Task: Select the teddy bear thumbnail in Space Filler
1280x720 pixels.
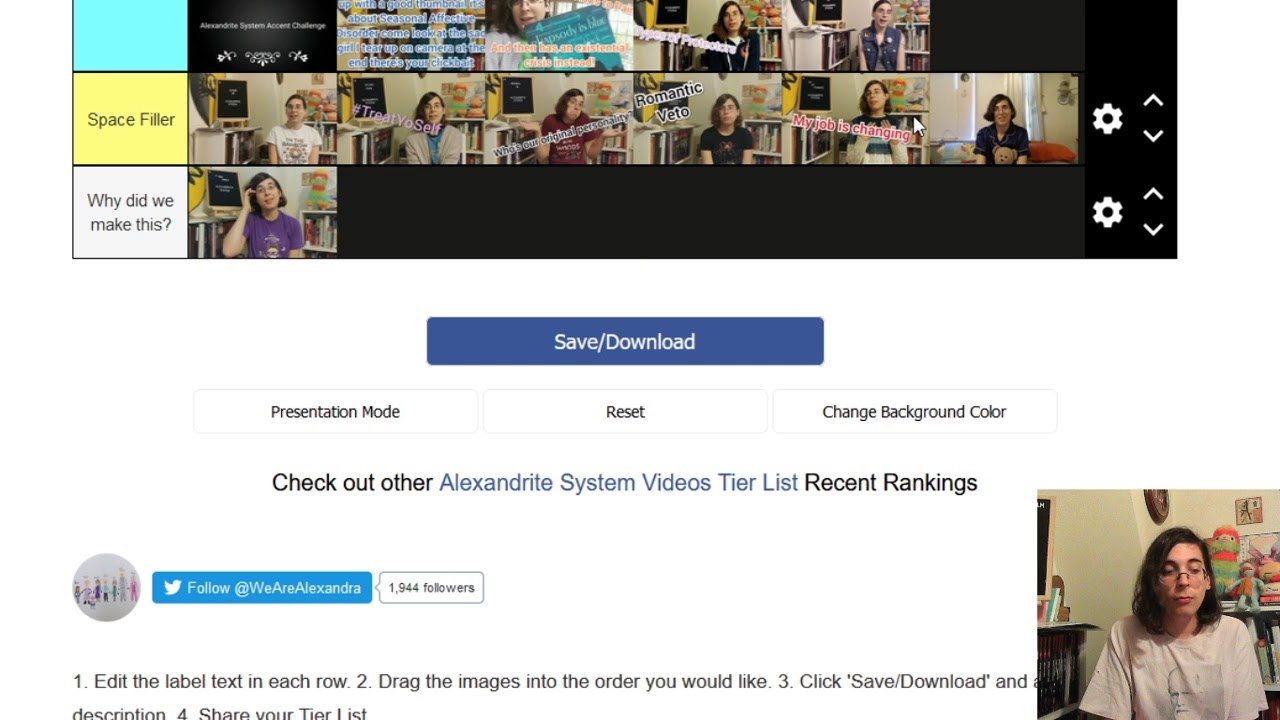Action: [x=1003, y=119]
